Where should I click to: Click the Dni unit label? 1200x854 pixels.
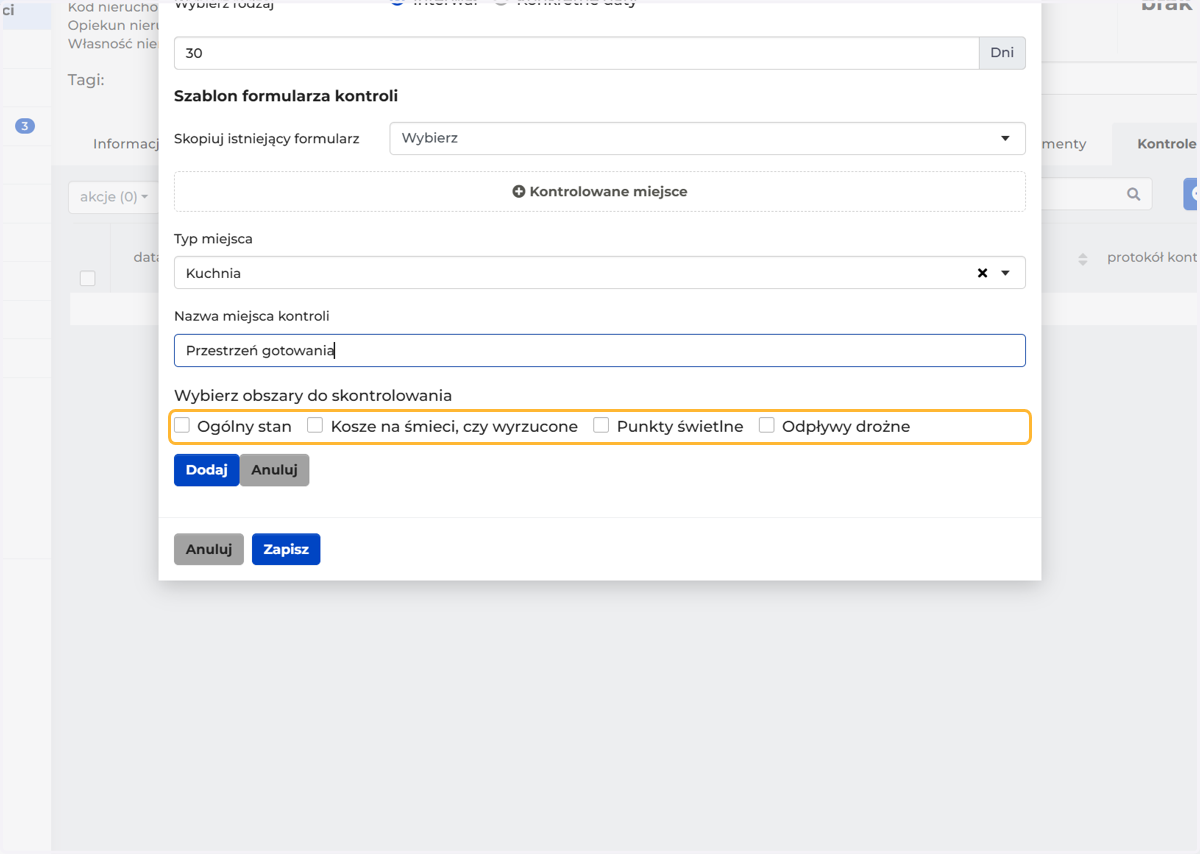tap(1002, 53)
